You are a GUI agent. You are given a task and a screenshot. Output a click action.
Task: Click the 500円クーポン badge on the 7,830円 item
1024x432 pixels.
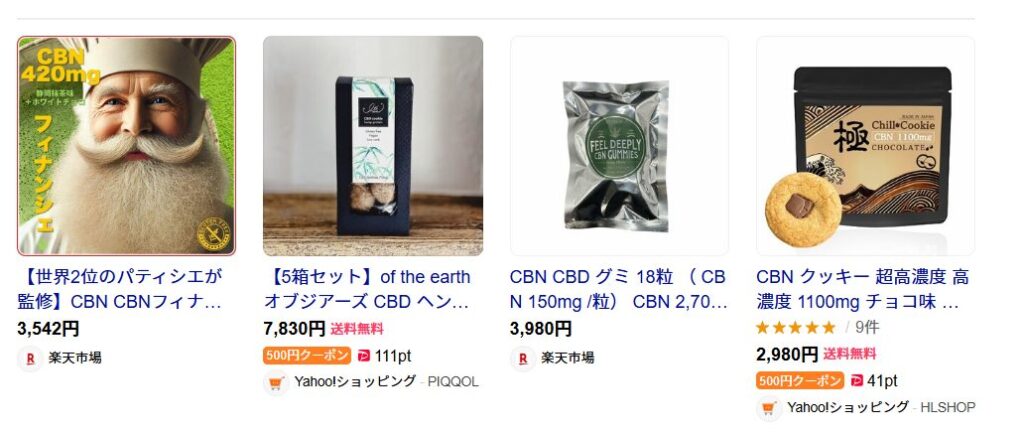308,356
